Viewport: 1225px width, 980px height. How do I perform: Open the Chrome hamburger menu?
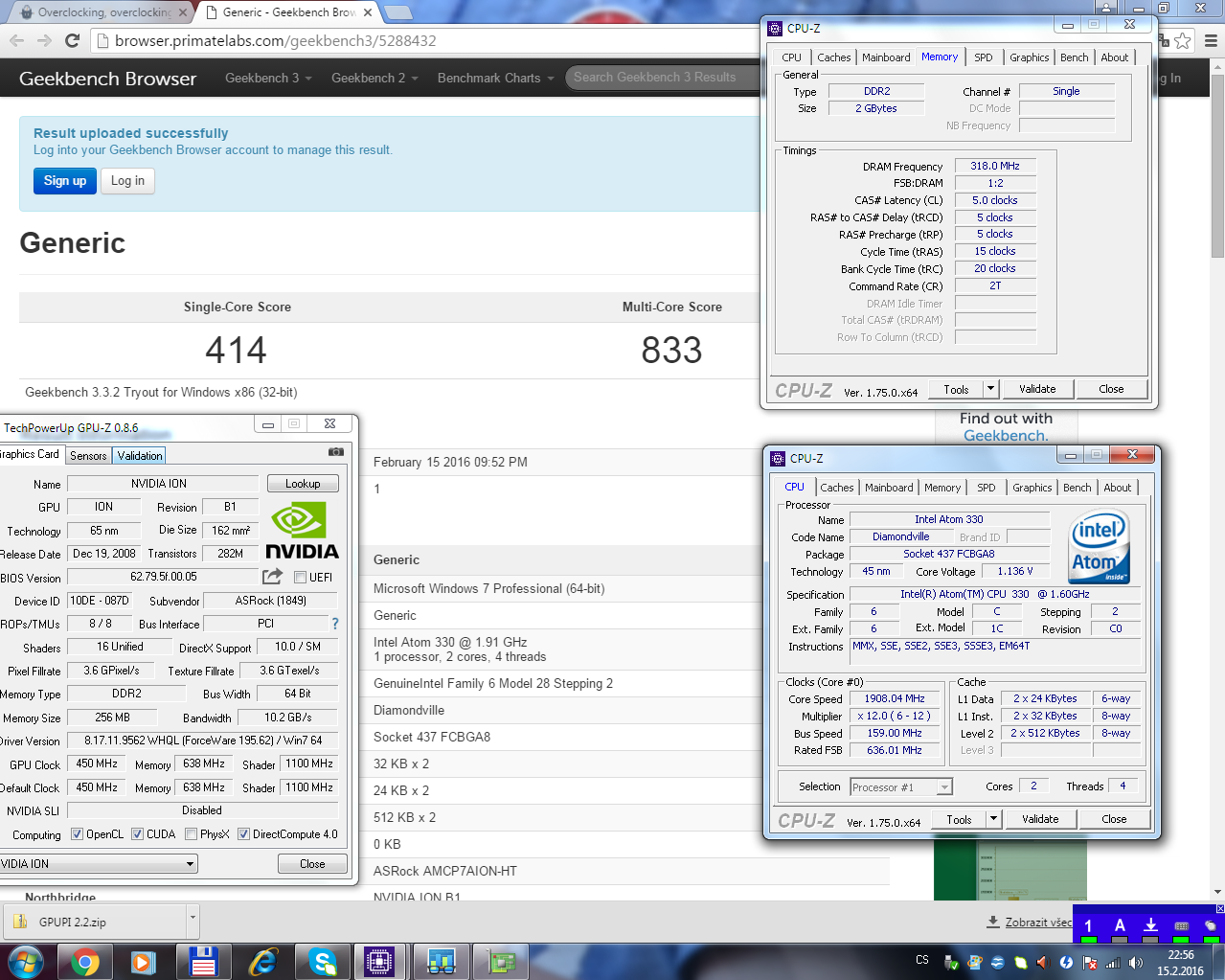pyautogui.click(x=1211, y=40)
